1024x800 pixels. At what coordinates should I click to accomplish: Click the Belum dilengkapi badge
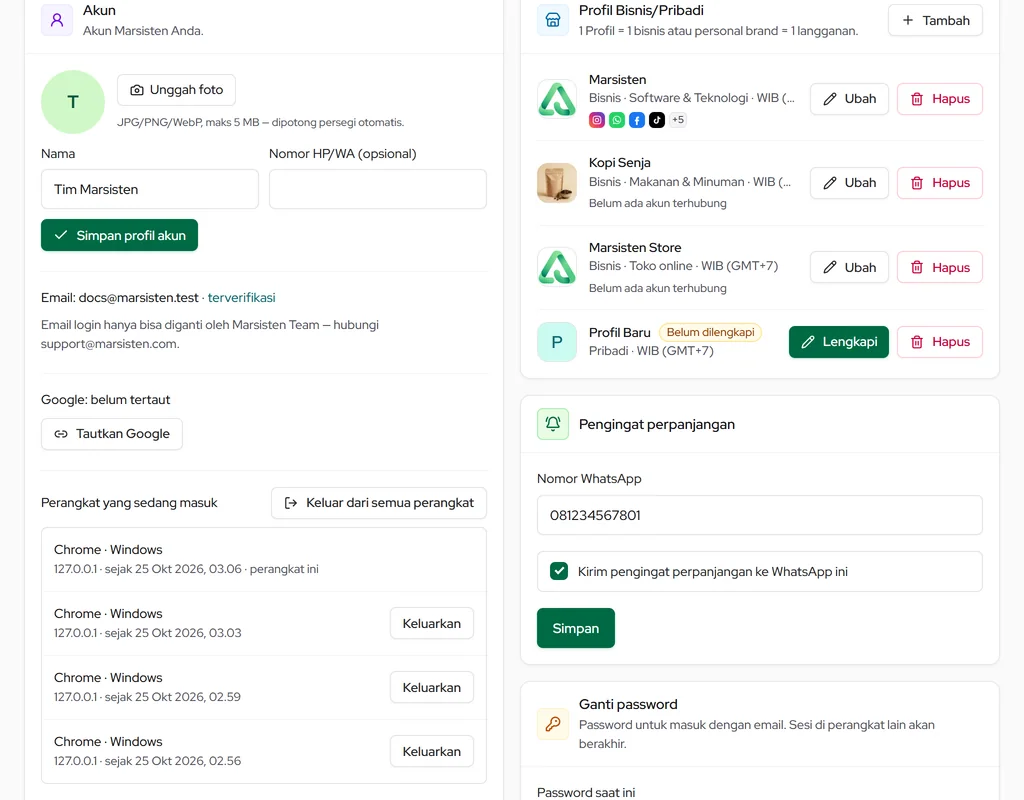coord(710,332)
